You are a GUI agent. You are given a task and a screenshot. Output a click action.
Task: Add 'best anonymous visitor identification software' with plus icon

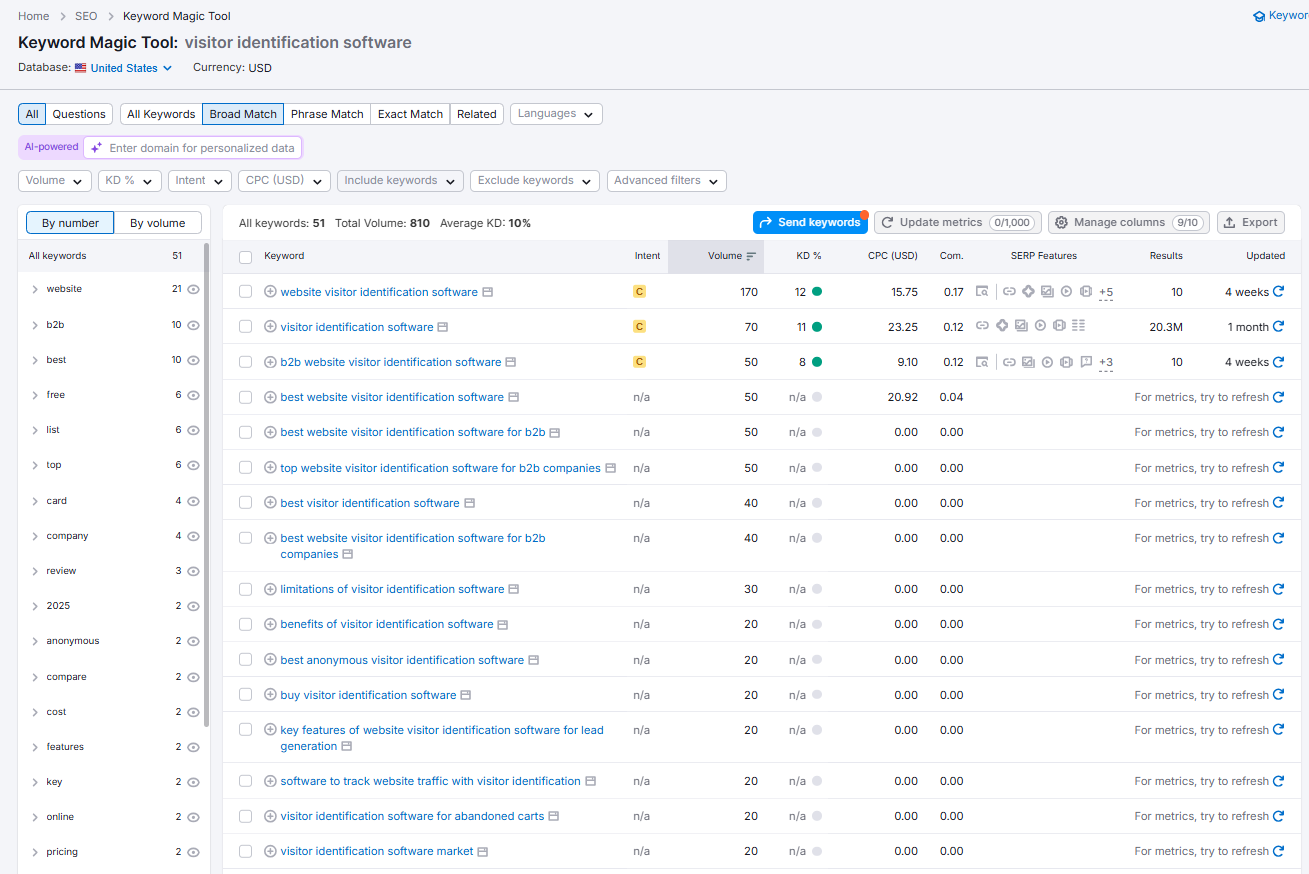point(270,660)
